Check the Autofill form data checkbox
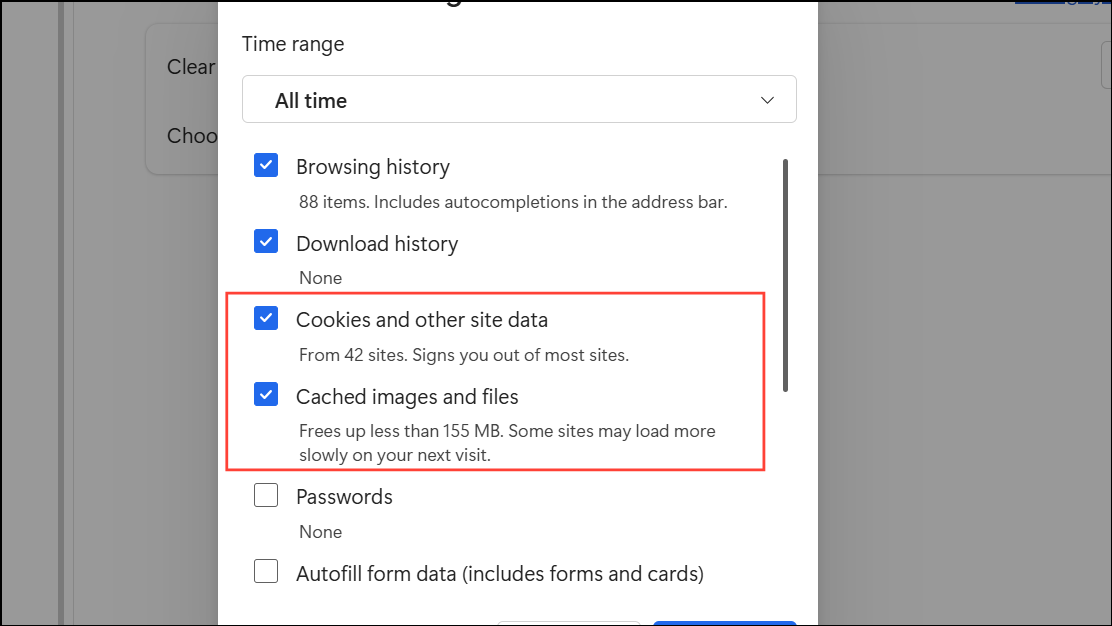The height and width of the screenshot is (626, 1112). (266, 571)
